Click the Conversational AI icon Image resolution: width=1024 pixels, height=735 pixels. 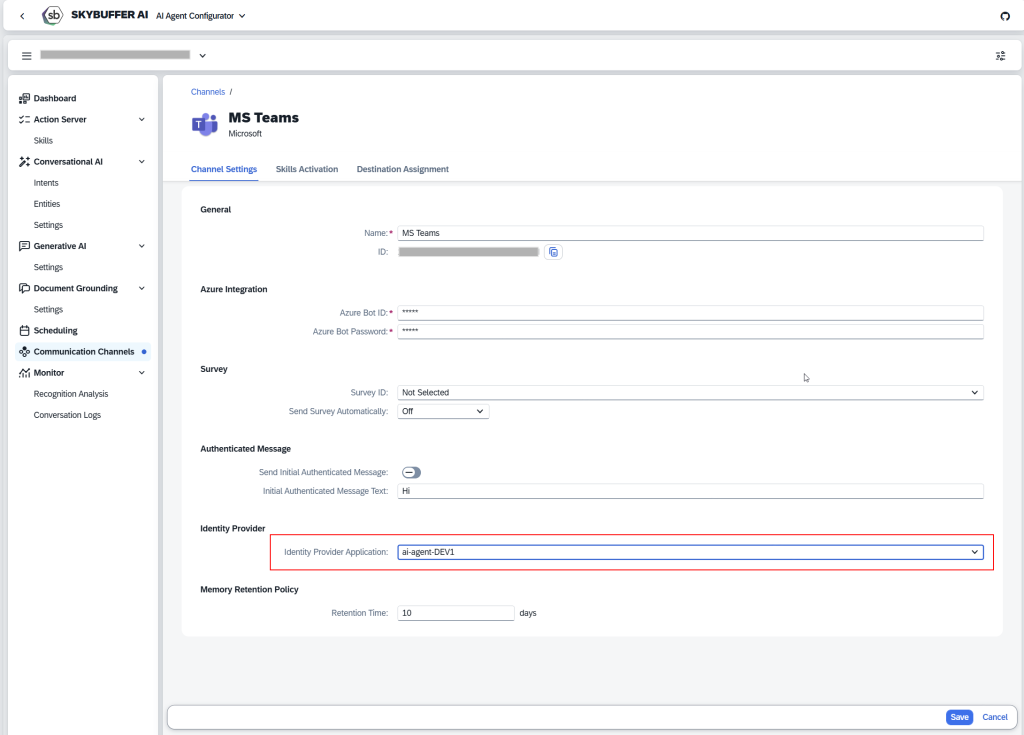(24, 161)
